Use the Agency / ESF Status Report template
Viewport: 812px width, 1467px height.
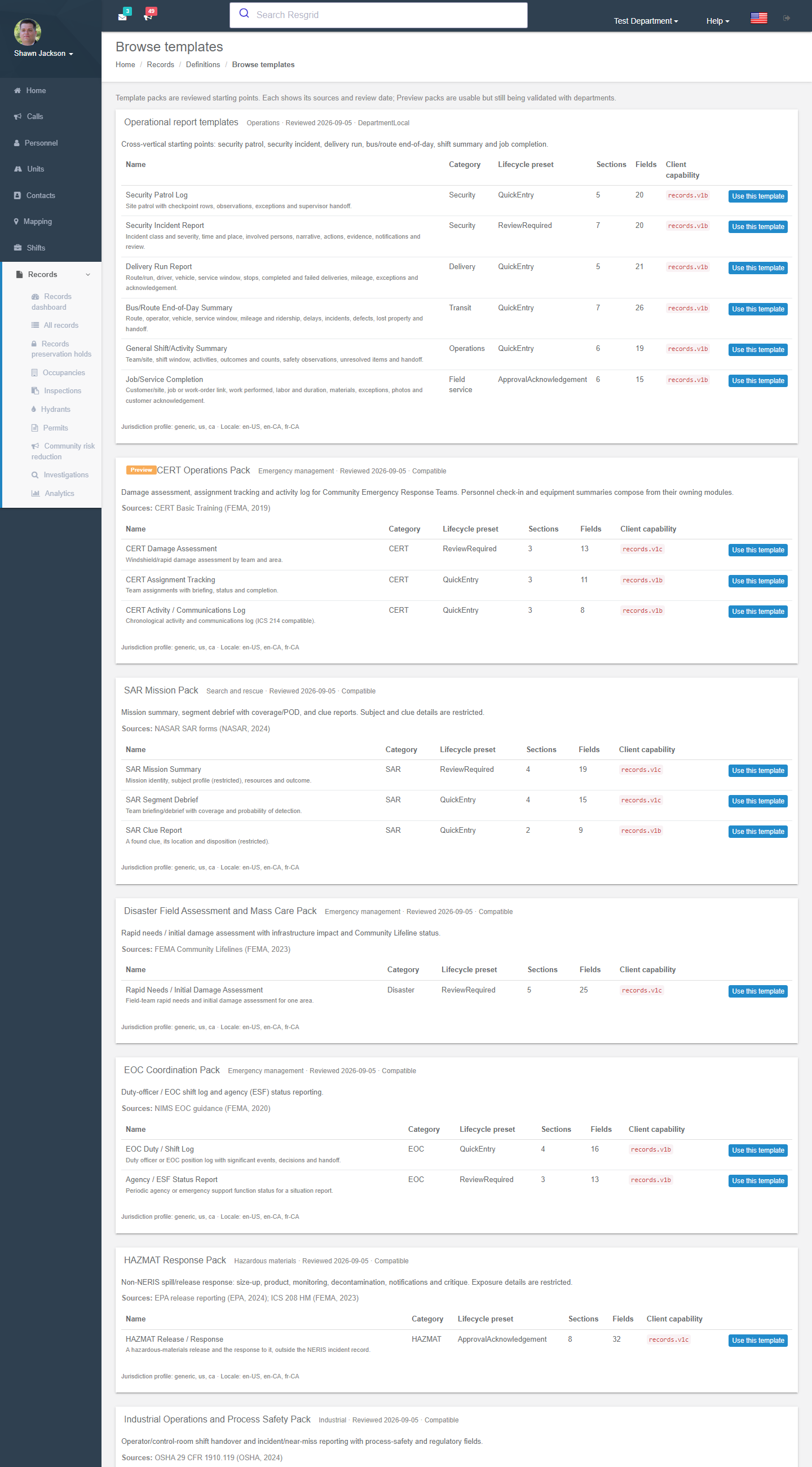(757, 1181)
